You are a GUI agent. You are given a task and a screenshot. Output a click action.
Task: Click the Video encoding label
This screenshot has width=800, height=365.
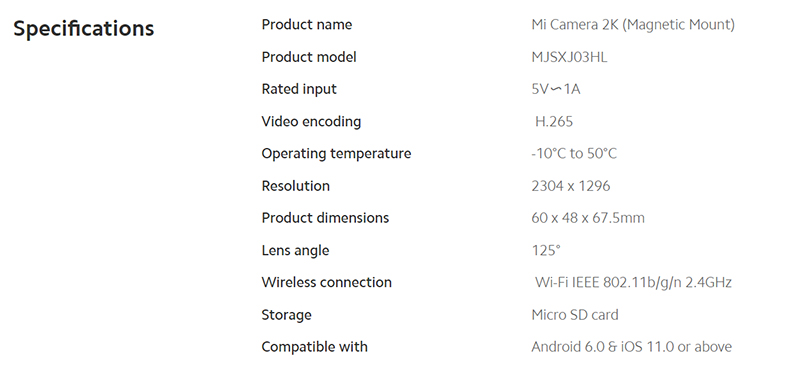[311, 121]
